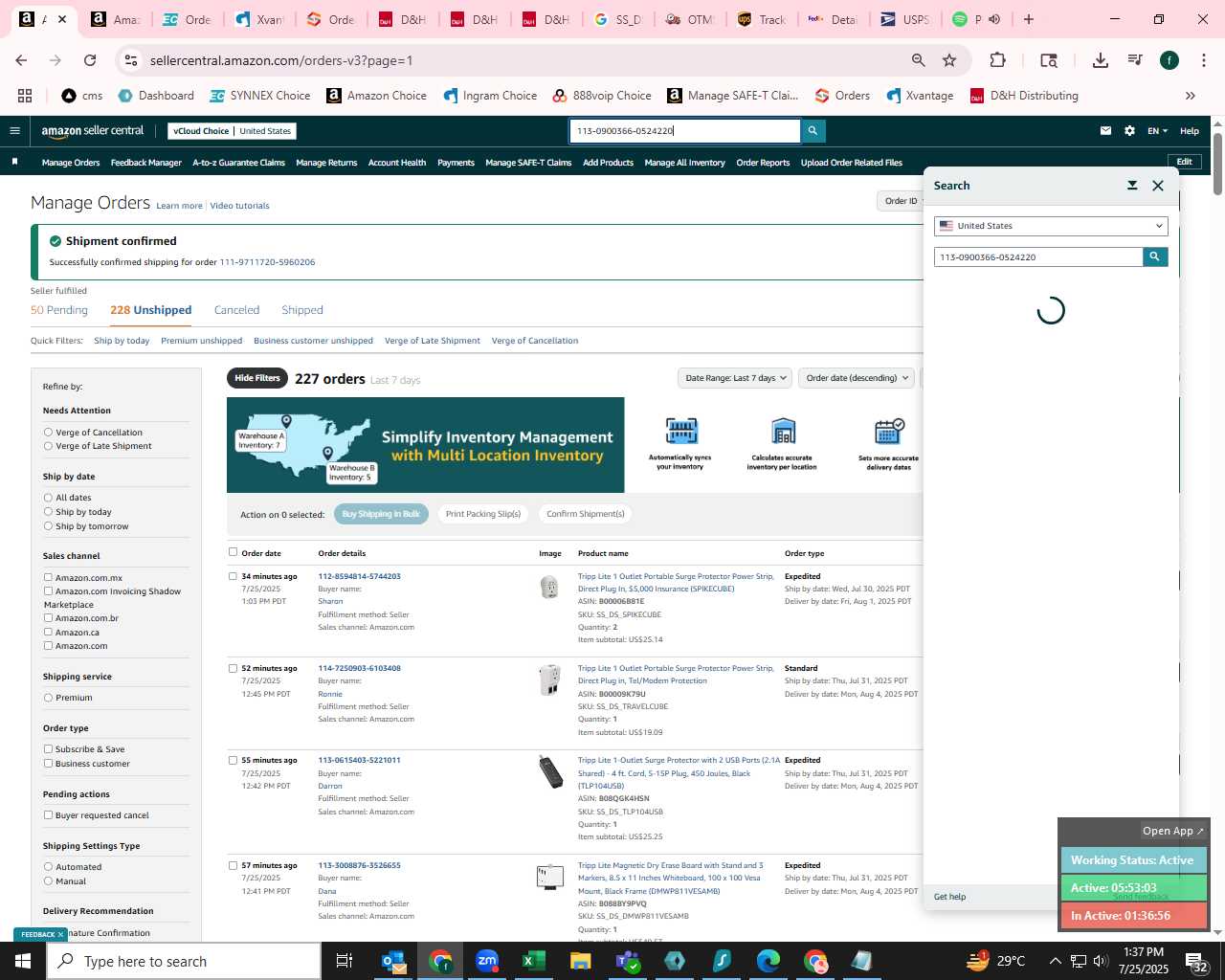Screen dimensions: 1225x980
Task: Click the bookmark flag icon in nav bar
Action: tap(14, 162)
